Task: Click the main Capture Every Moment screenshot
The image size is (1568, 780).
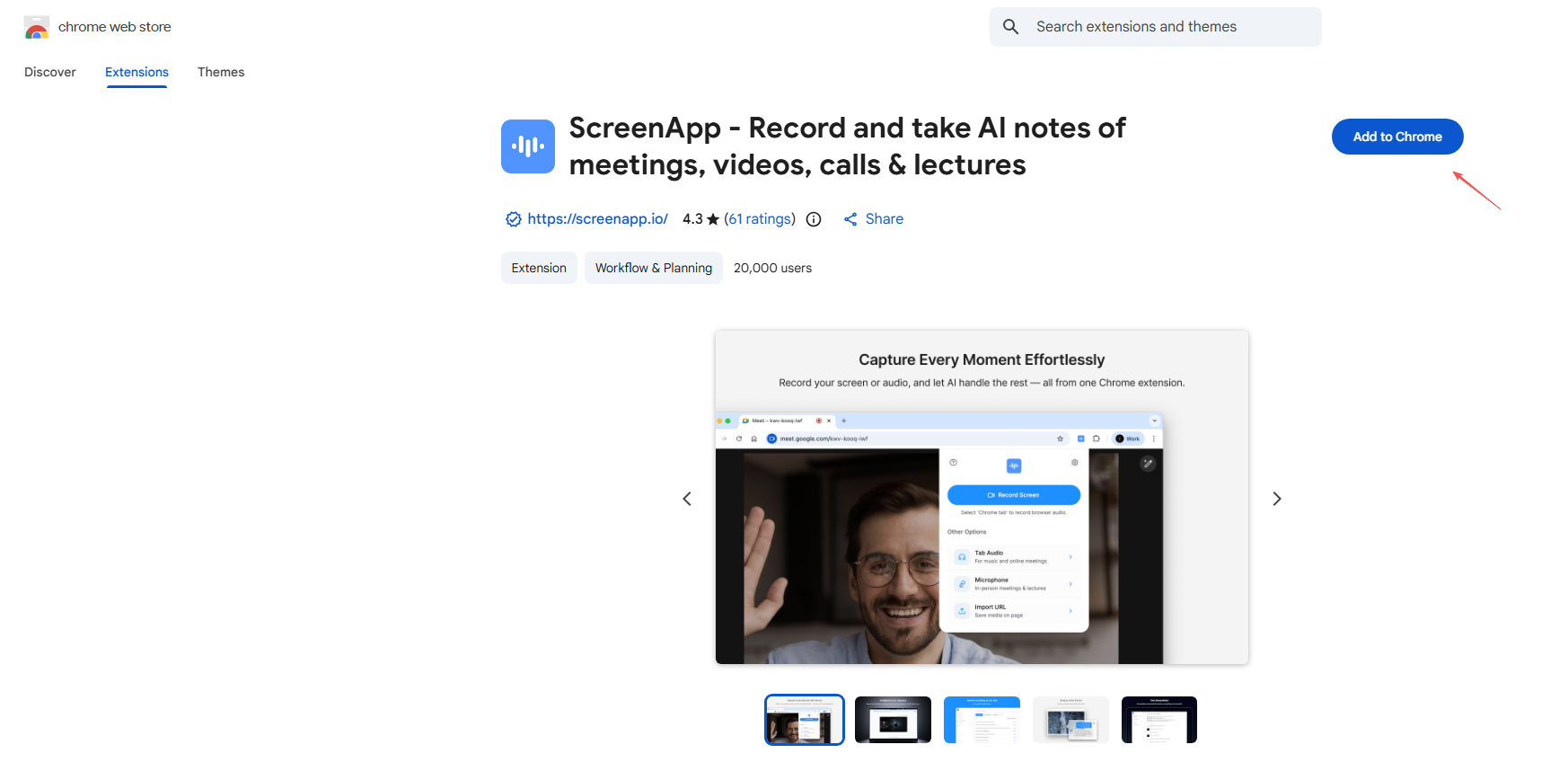Action: 982,497
